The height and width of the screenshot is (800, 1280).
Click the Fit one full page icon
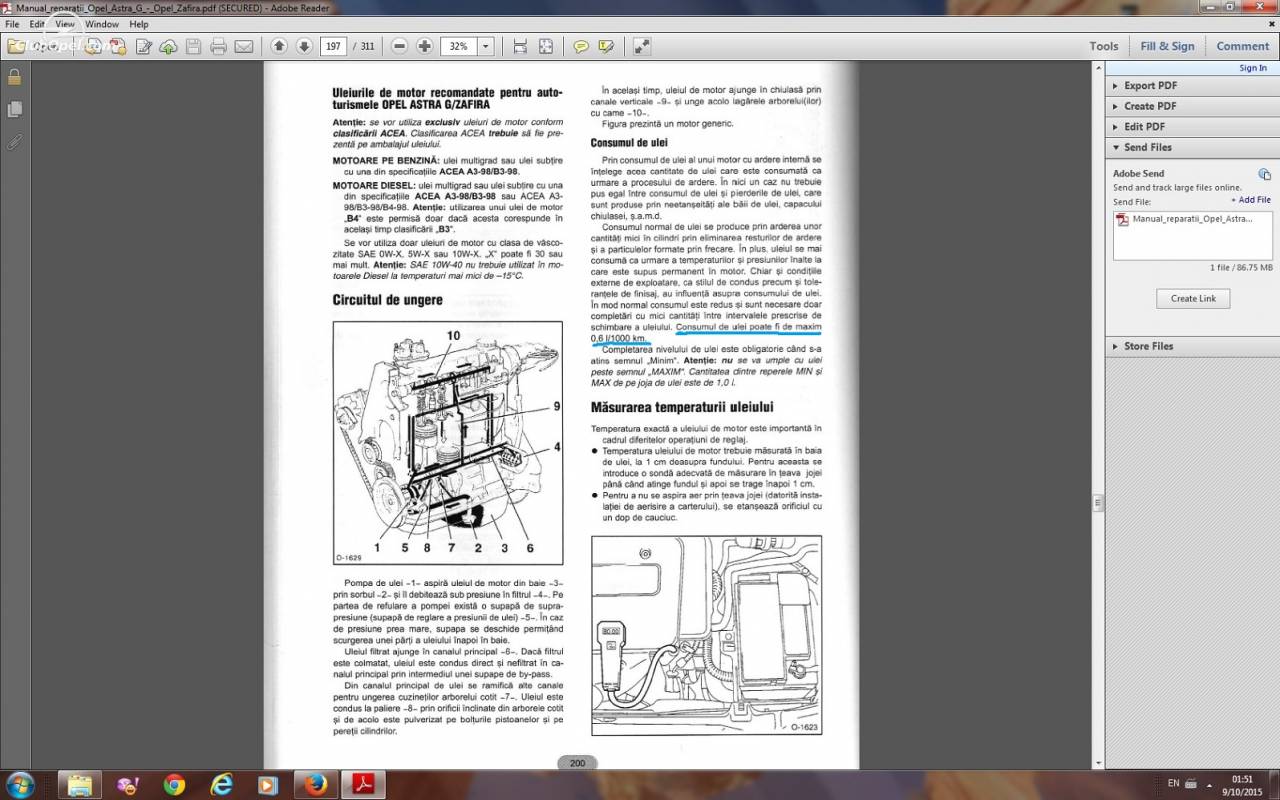click(545, 46)
